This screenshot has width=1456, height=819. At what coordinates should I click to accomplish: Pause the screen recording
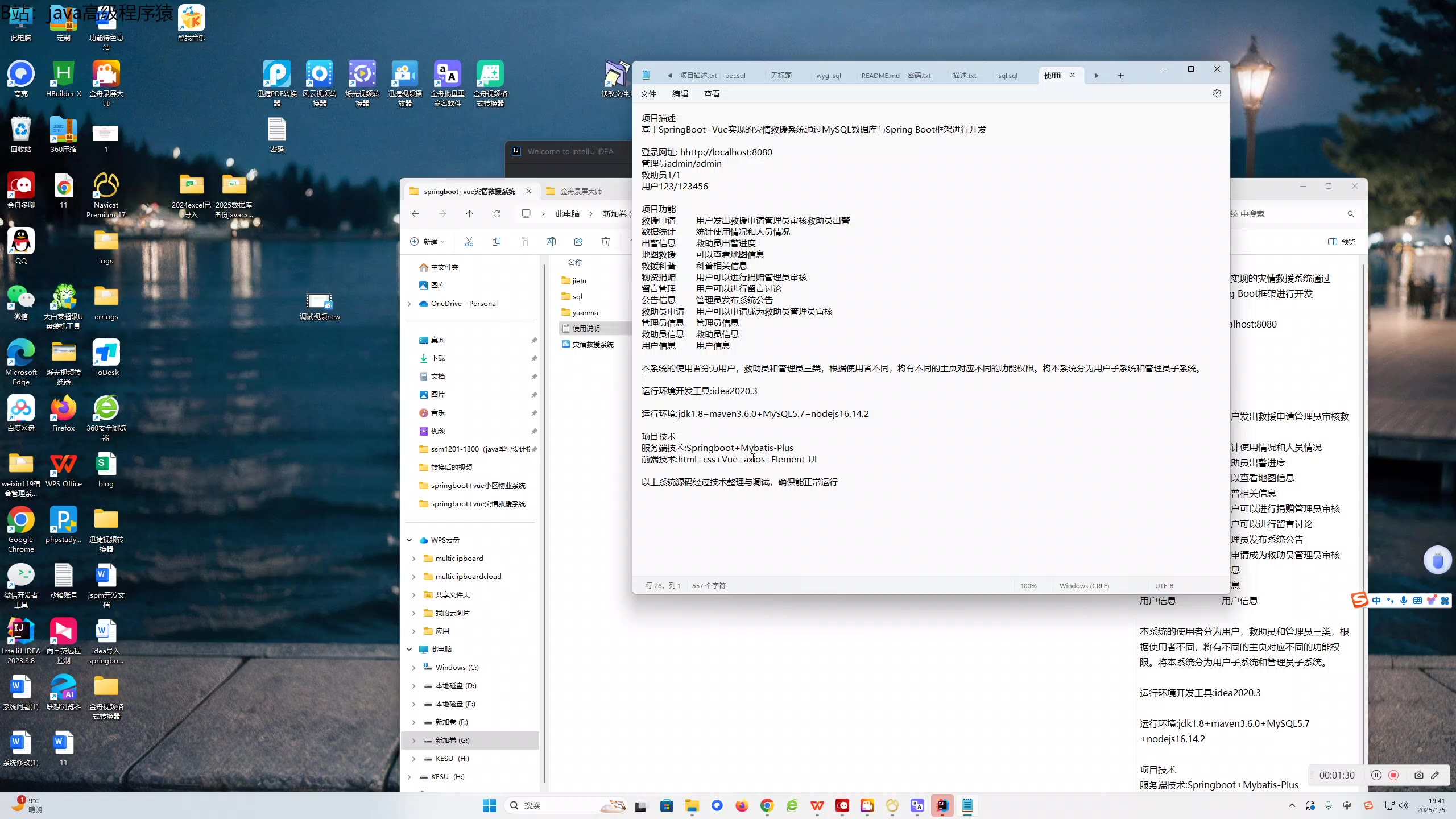point(1376,775)
